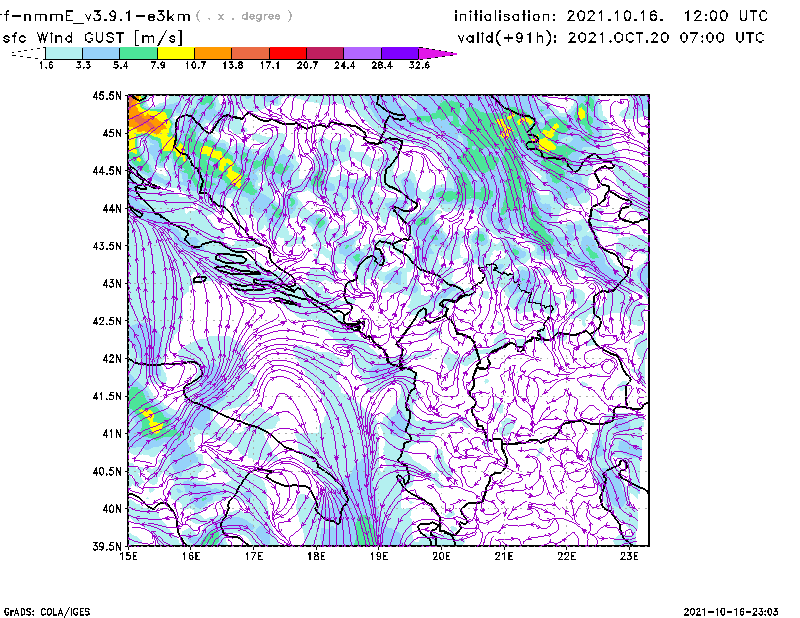Click the crimson 20.7–24.4 legend swatch
Image resolution: width=800 pixels, height=618 pixels.
click(x=325, y=53)
